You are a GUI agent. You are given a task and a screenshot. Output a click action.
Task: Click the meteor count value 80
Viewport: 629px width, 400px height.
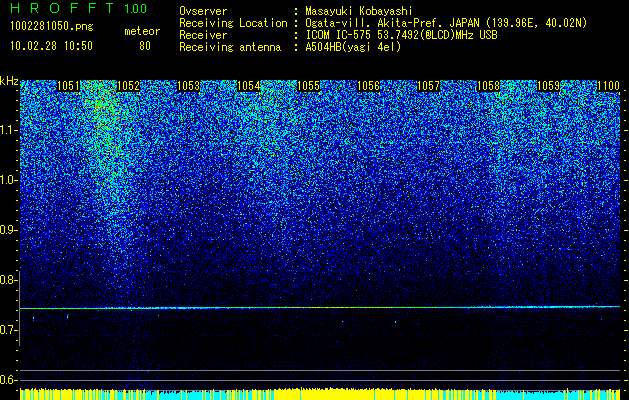(145, 46)
